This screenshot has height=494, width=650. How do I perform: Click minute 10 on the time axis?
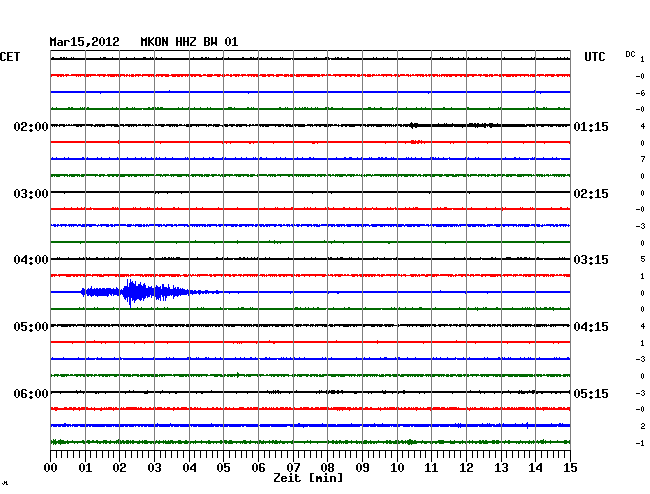point(397,468)
